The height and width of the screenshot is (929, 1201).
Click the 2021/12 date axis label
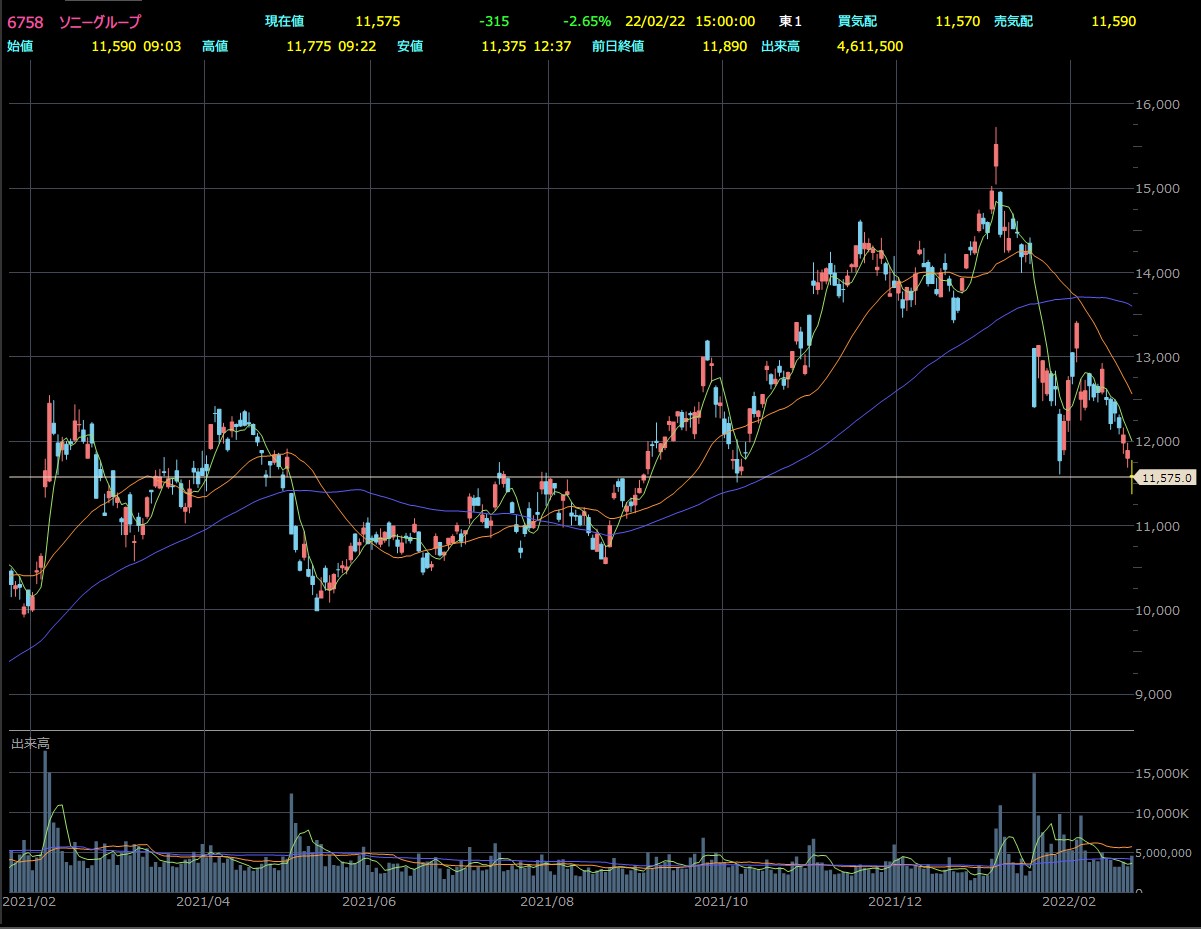[897, 901]
